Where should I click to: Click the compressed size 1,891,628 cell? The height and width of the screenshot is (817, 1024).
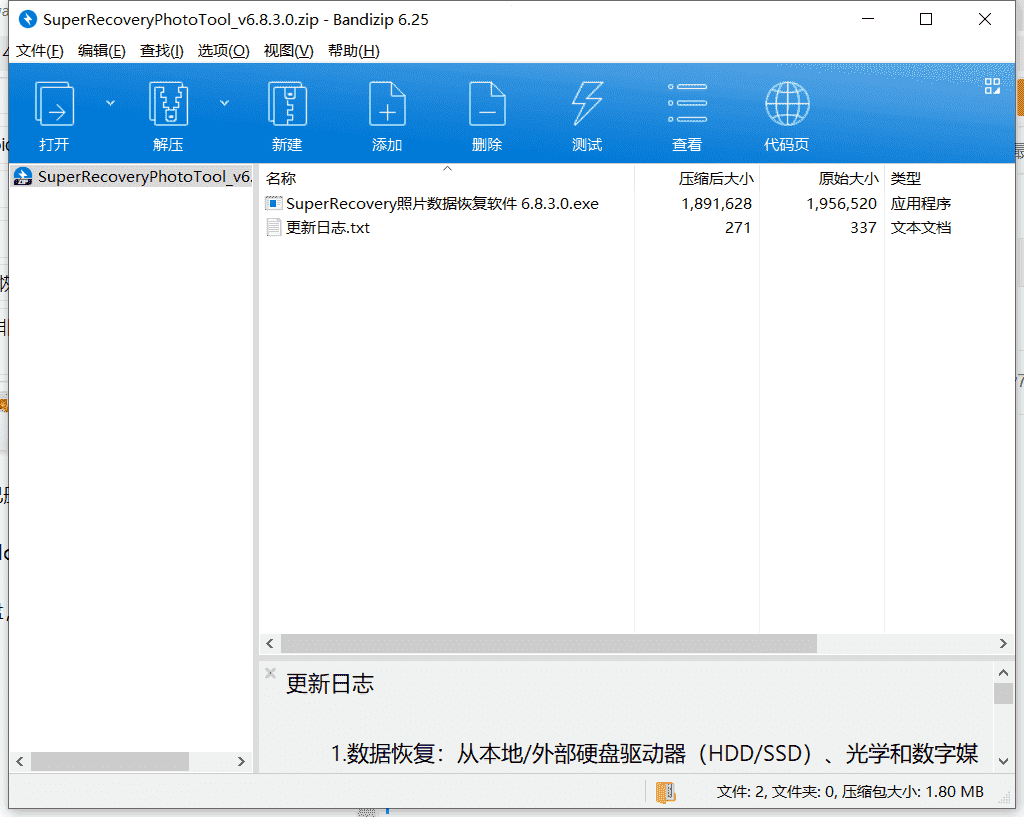(716, 204)
